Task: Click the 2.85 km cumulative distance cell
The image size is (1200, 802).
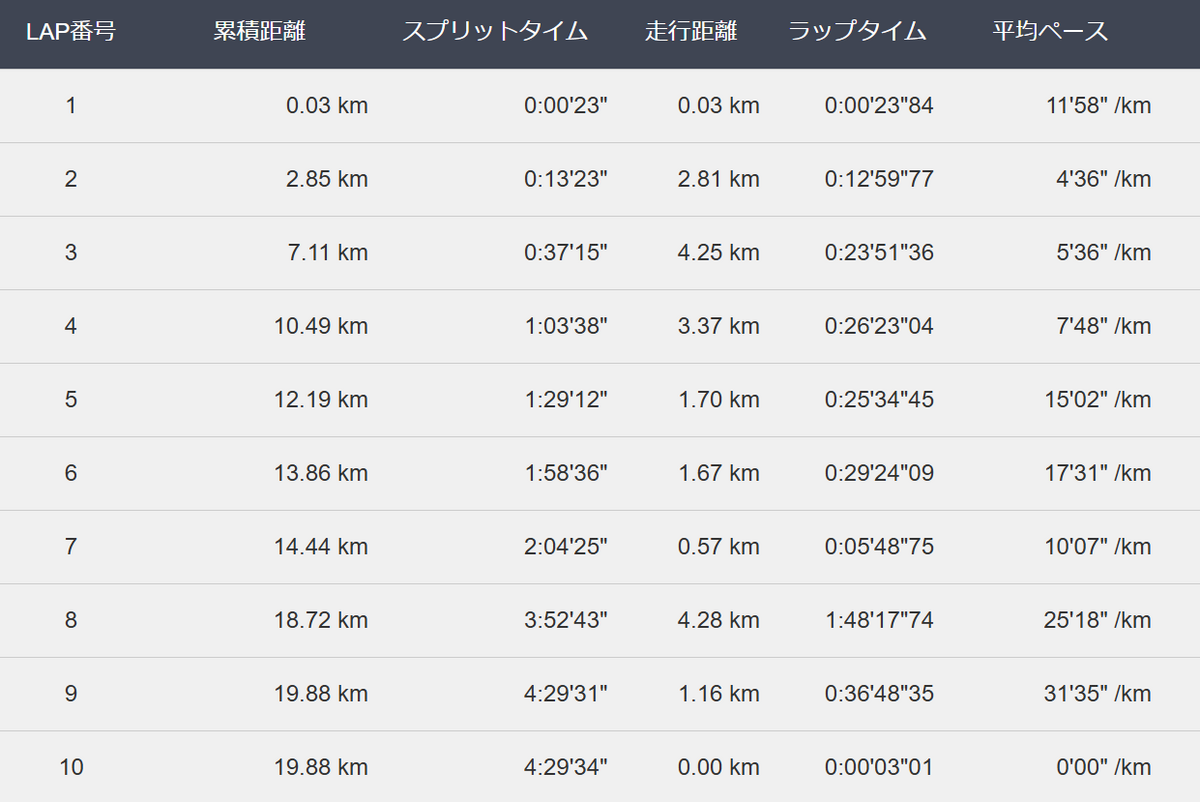Action: pyautogui.click(x=327, y=179)
